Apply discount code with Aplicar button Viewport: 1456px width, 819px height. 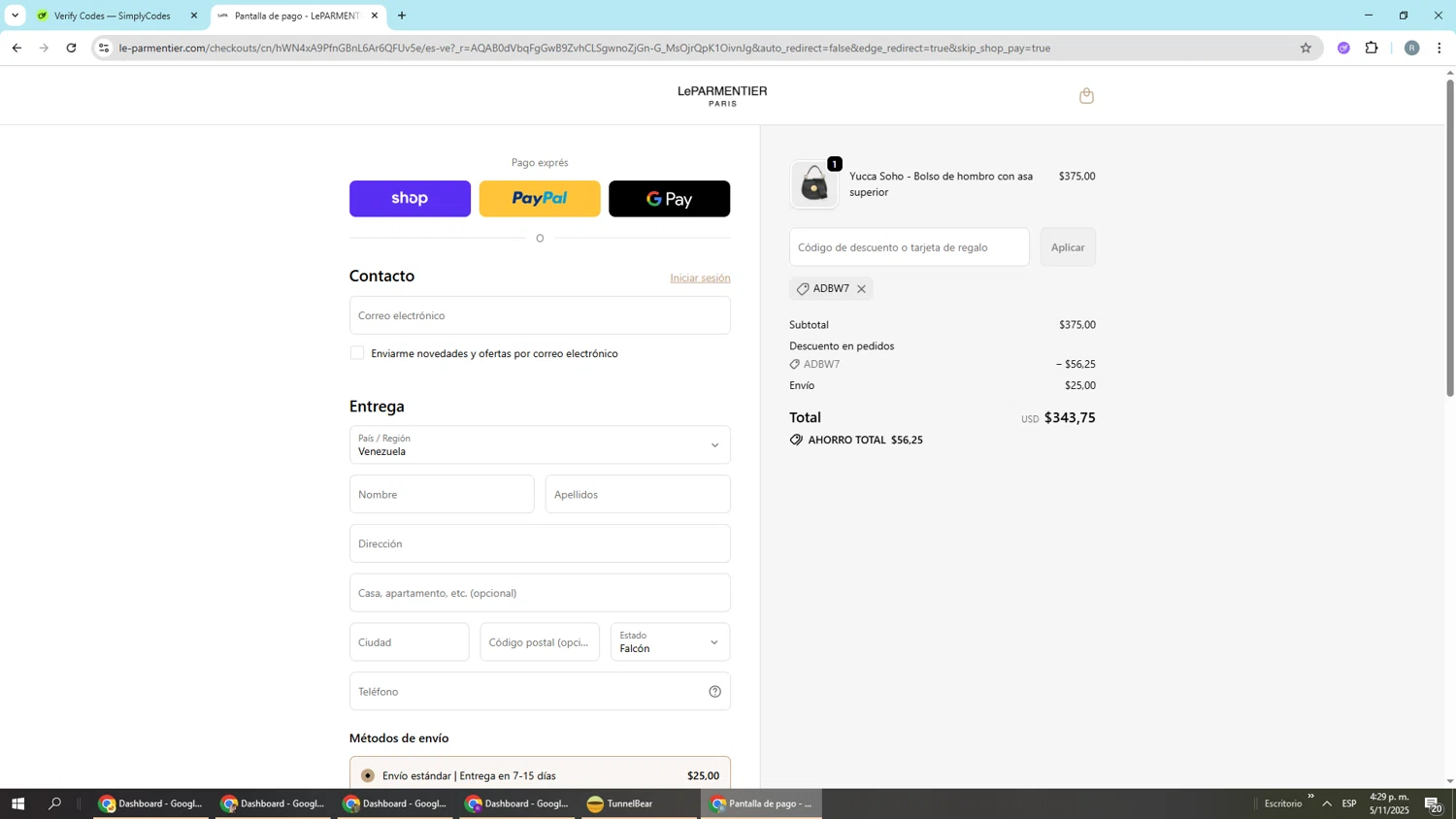(1068, 247)
